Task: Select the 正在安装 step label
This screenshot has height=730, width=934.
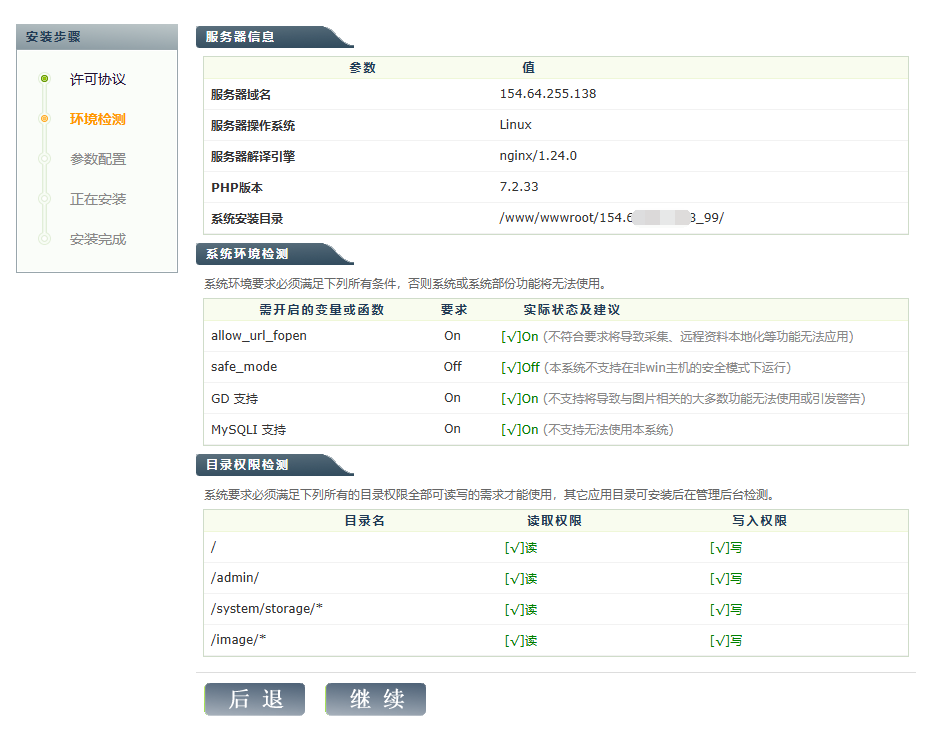Action: (98, 199)
